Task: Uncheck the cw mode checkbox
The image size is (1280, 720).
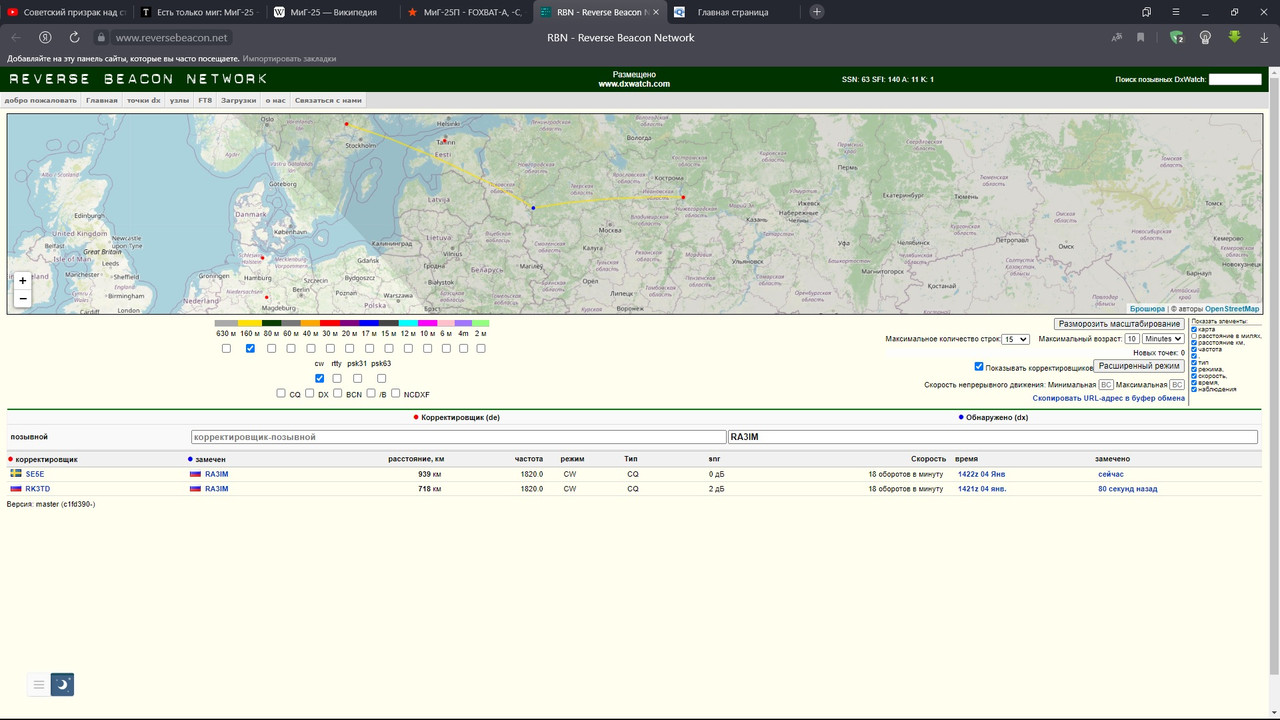Action: click(319, 378)
